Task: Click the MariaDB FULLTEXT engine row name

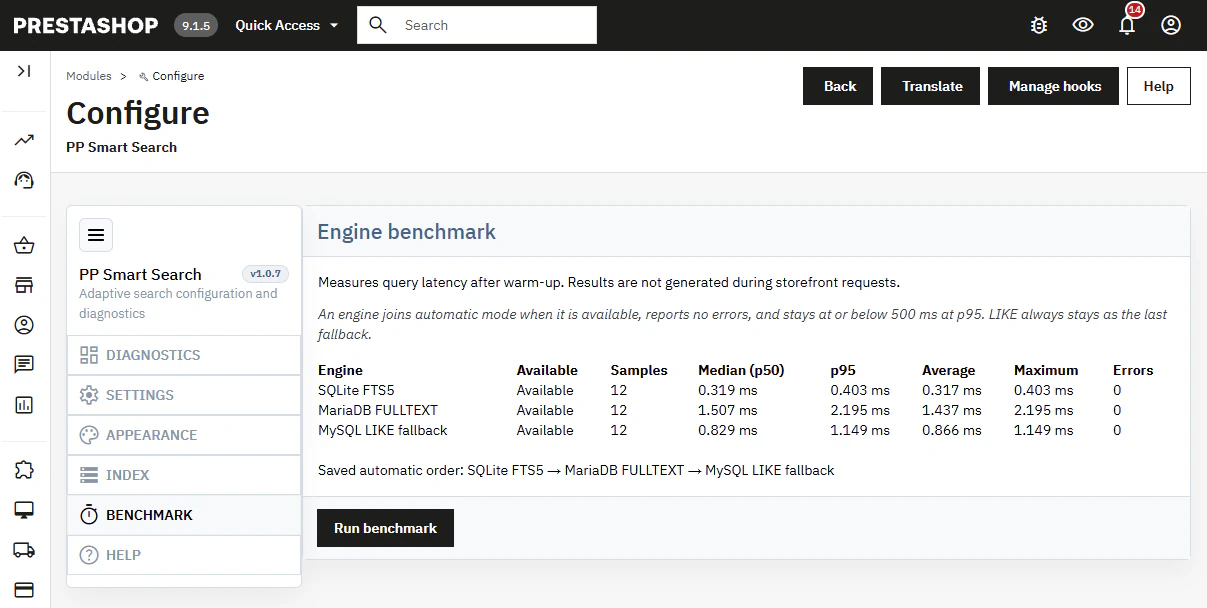Action: (378, 410)
